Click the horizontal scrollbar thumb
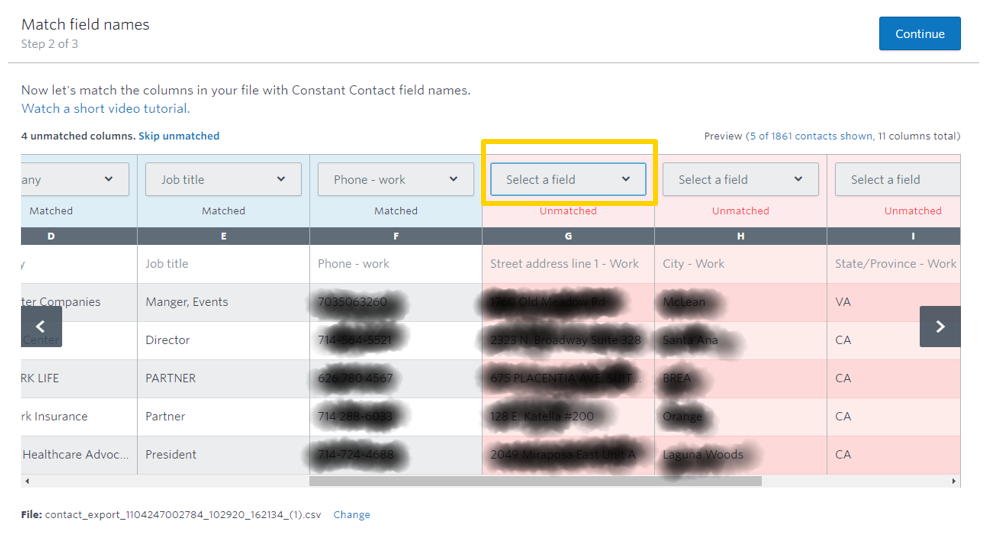 coord(535,481)
